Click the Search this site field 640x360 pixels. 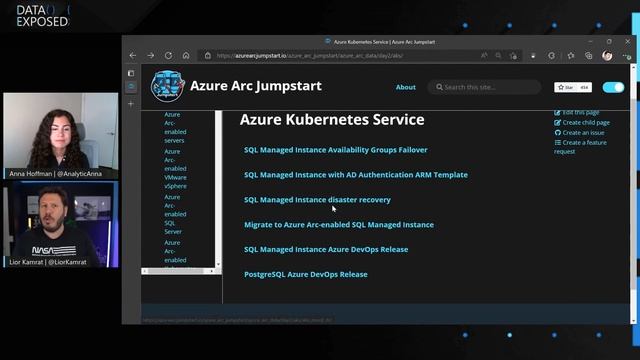coord(484,87)
